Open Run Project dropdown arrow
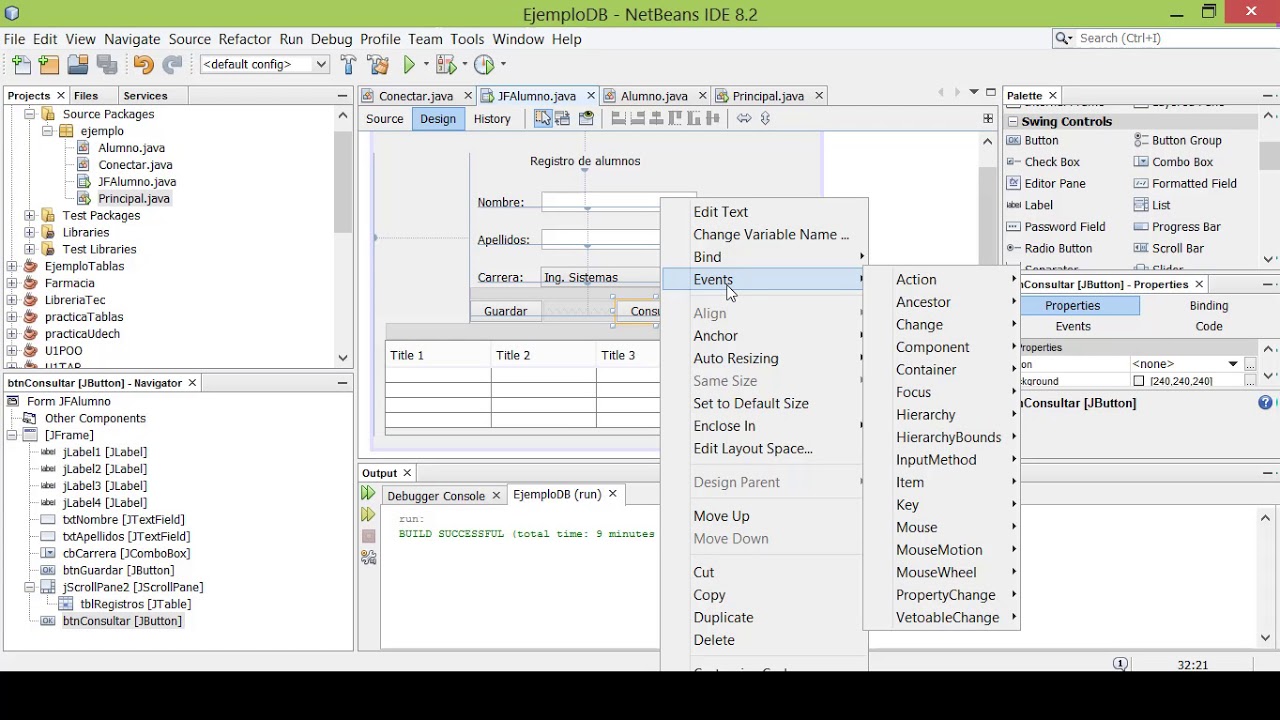Viewport: 1280px width, 720px height. tap(426, 64)
